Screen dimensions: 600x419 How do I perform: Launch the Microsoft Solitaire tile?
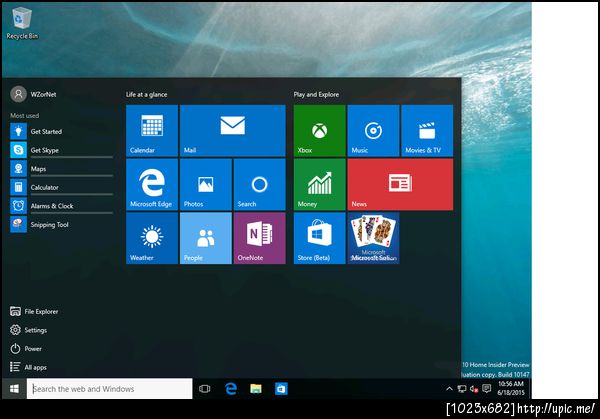coord(373,238)
